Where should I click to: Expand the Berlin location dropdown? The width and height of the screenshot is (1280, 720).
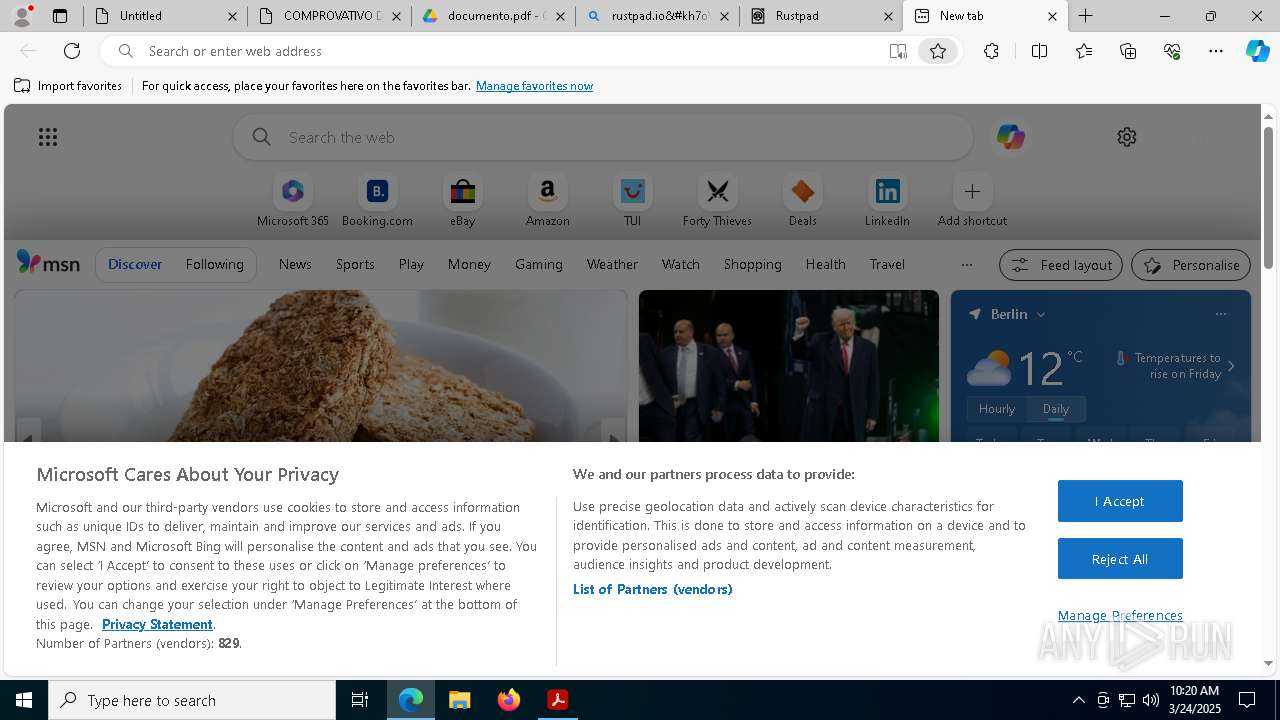(1040, 314)
